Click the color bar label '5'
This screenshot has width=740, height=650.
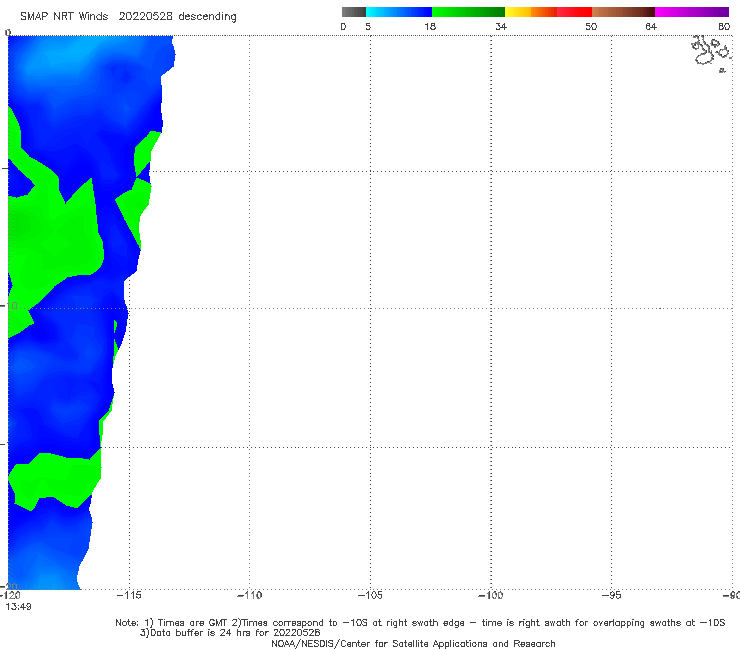pyautogui.click(x=368, y=26)
